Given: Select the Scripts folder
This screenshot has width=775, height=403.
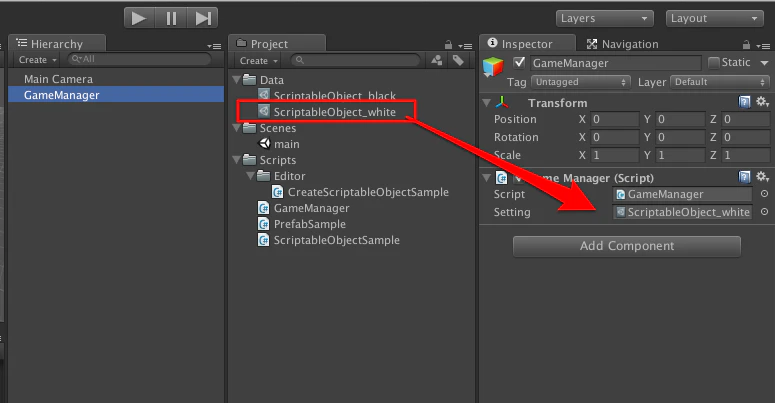Looking at the screenshot, I should 270,160.
